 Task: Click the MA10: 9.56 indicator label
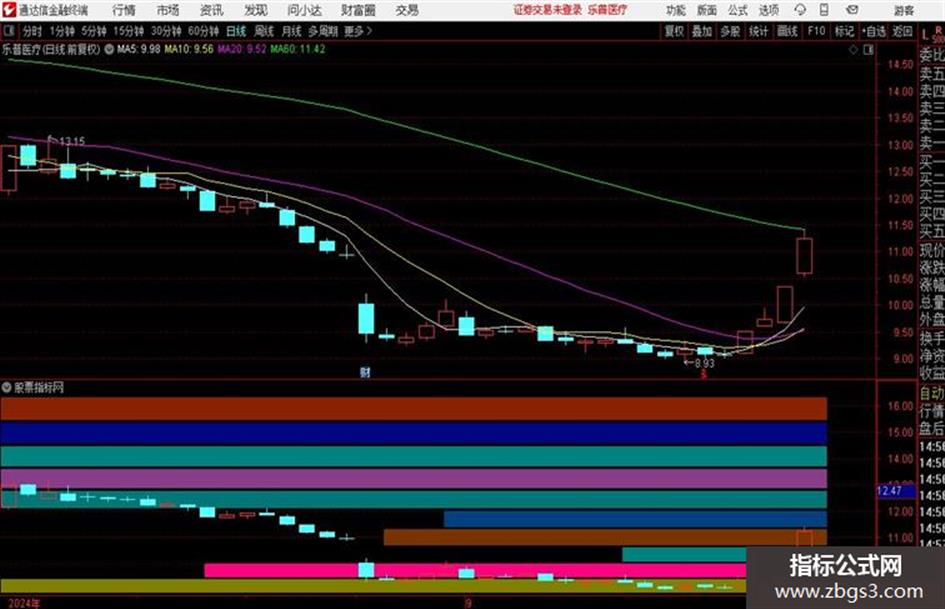point(189,49)
